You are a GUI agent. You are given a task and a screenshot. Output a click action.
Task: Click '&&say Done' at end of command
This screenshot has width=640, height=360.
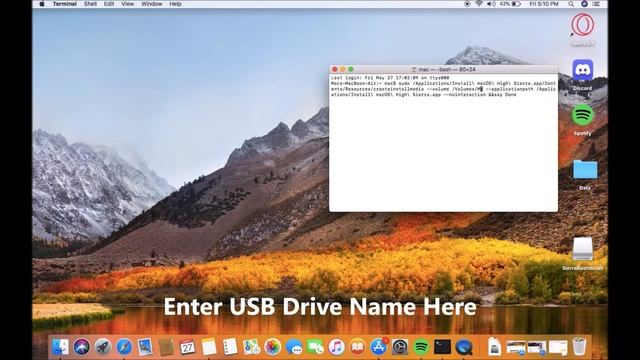pos(502,94)
